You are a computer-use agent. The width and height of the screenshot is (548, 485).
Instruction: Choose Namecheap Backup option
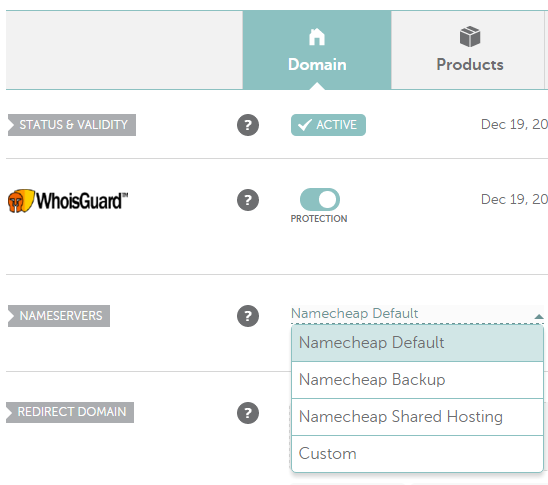pyautogui.click(x=417, y=380)
